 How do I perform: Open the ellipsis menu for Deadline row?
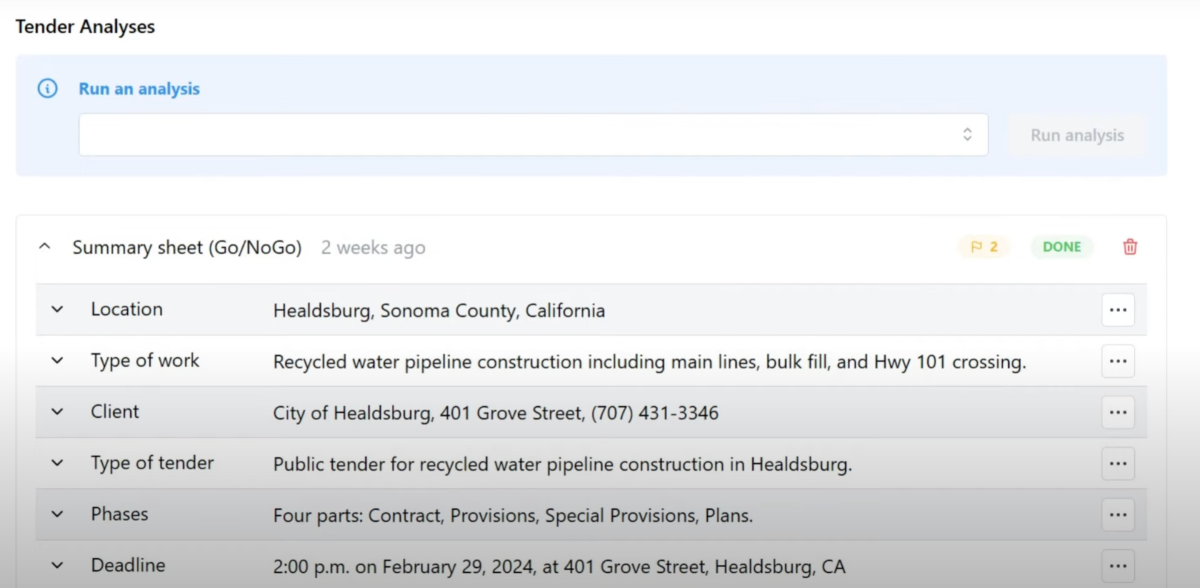1118,566
